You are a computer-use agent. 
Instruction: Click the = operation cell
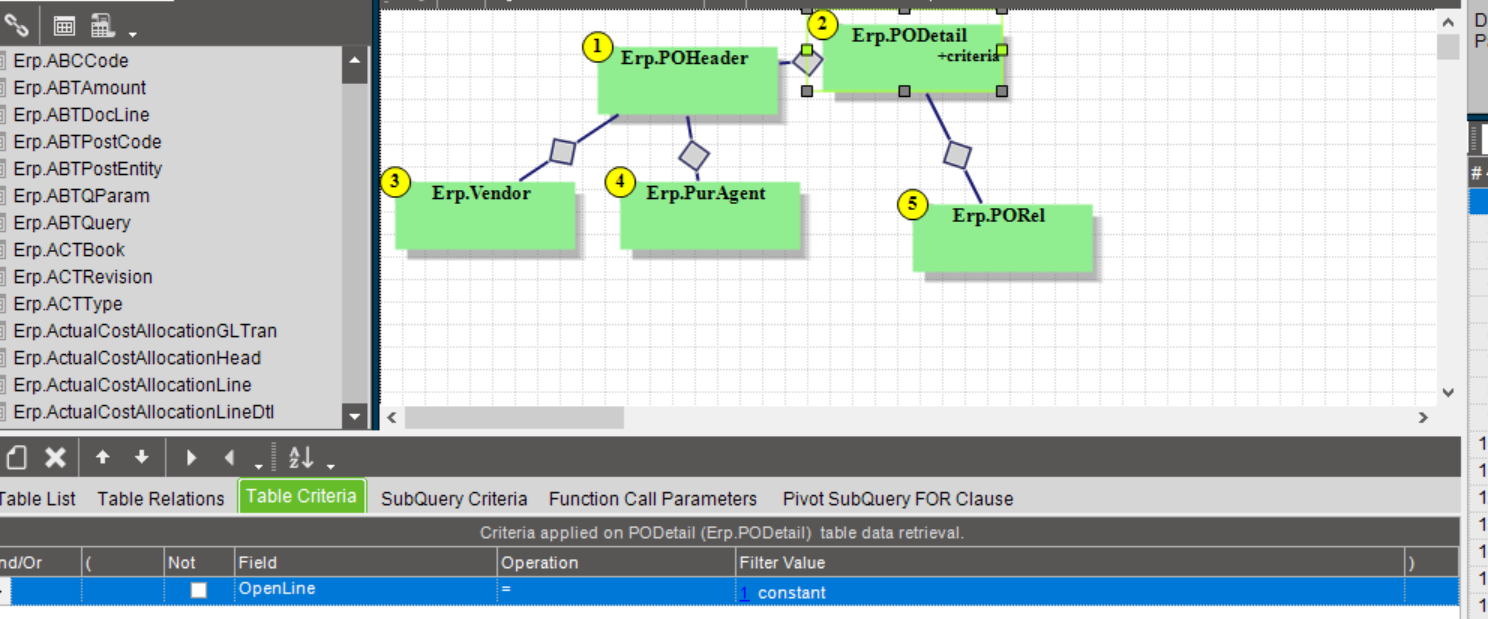(616, 590)
